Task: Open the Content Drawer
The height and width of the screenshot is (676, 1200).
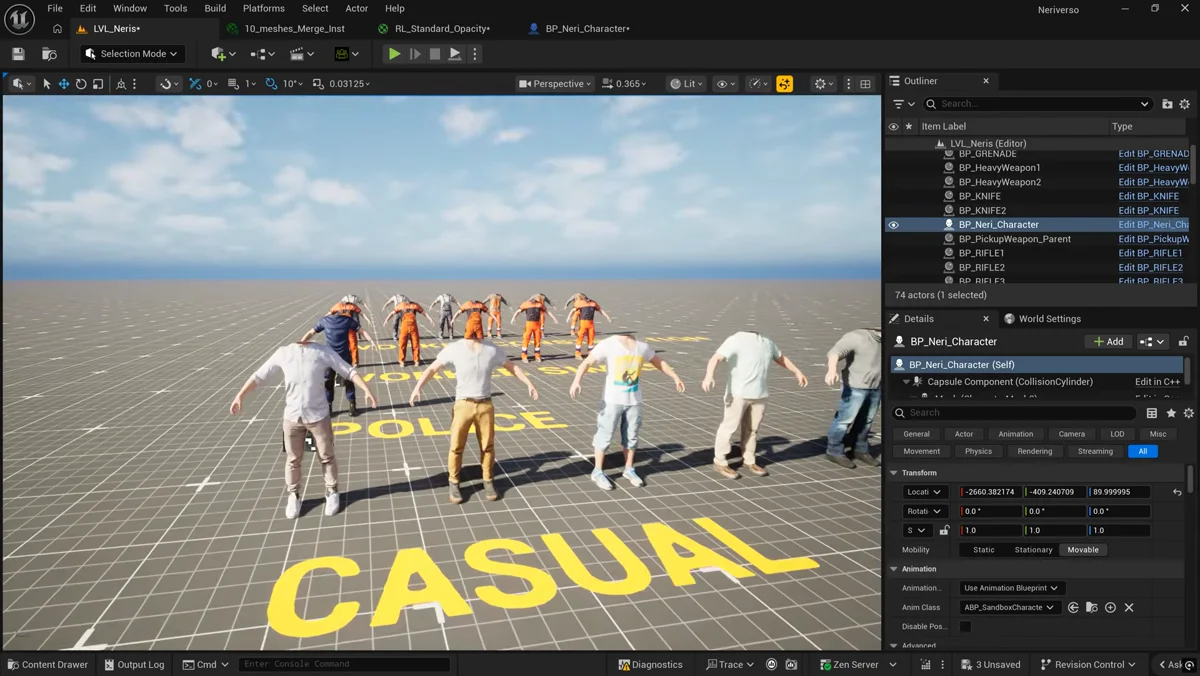Action: pyautogui.click(x=47, y=664)
